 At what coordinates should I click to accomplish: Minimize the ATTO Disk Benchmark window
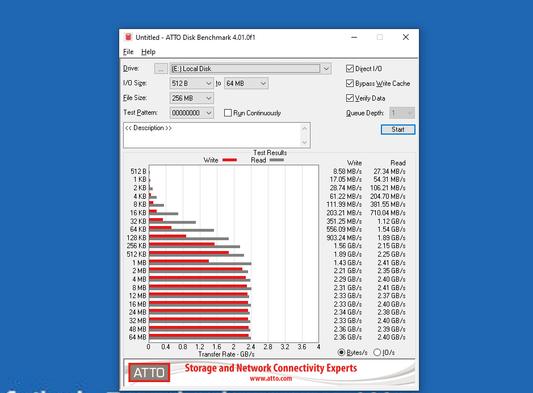click(354, 37)
